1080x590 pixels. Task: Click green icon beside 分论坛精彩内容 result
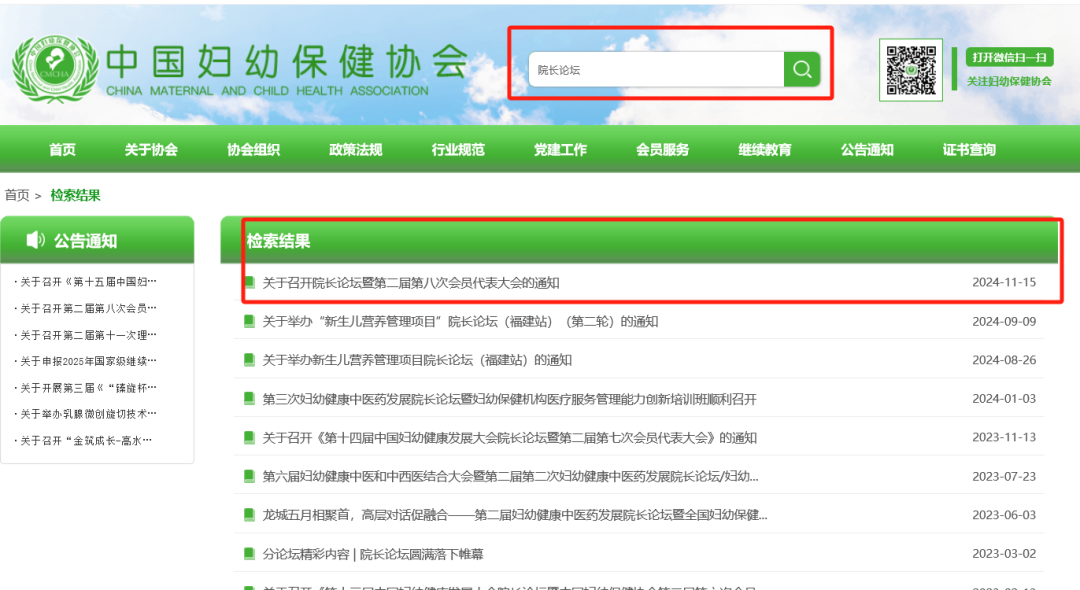pyautogui.click(x=249, y=553)
